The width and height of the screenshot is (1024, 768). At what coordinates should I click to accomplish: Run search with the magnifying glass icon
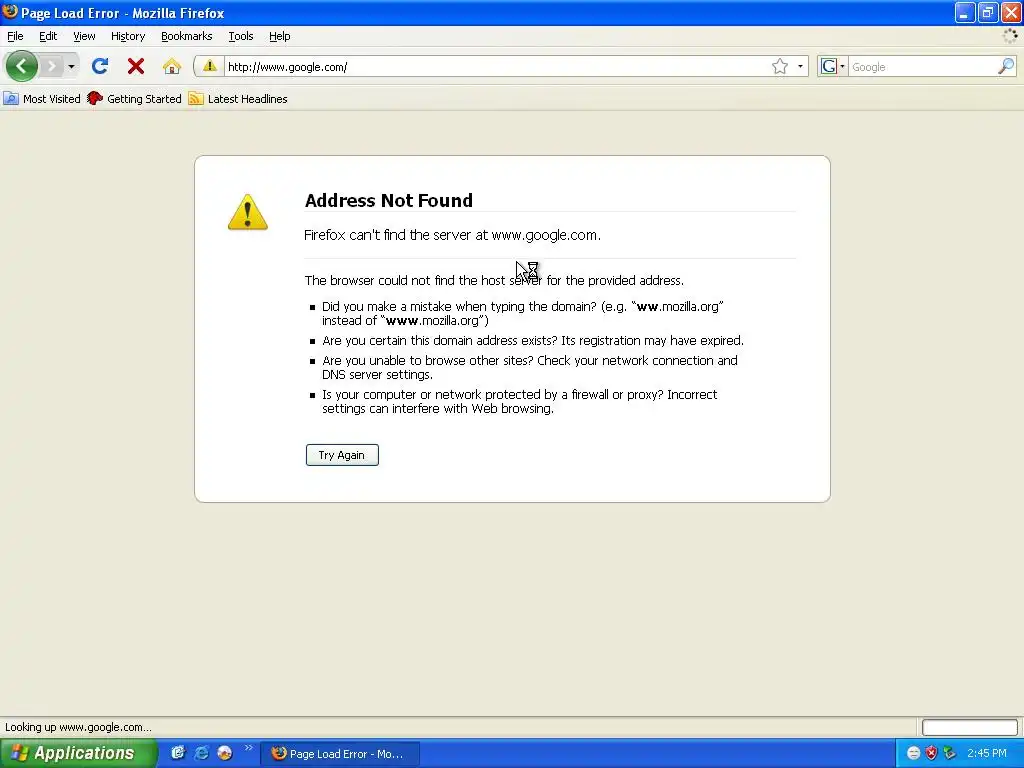[1006, 66]
